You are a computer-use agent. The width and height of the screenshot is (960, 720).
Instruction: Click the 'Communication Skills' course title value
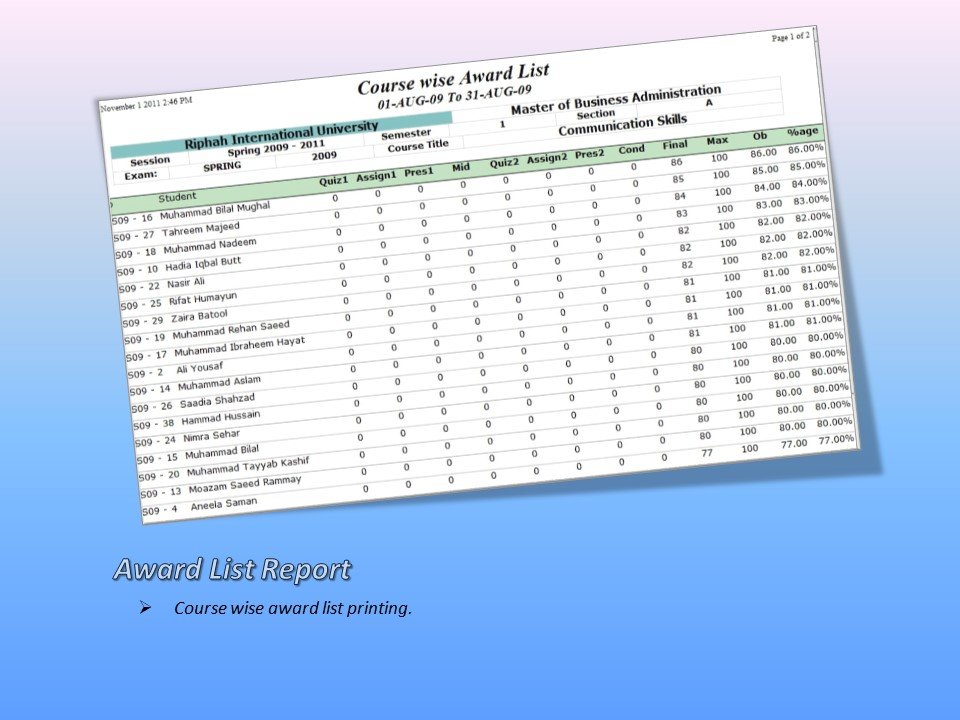tap(623, 125)
